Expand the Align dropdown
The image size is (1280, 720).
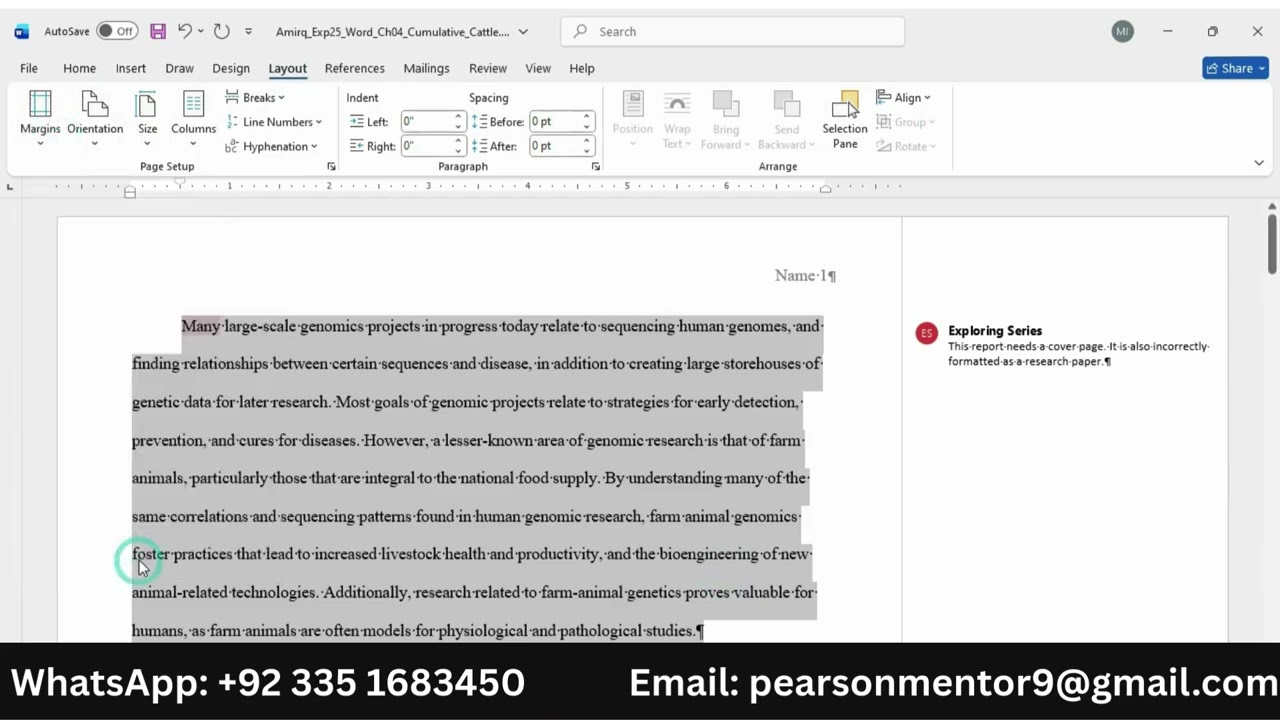coord(903,98)
